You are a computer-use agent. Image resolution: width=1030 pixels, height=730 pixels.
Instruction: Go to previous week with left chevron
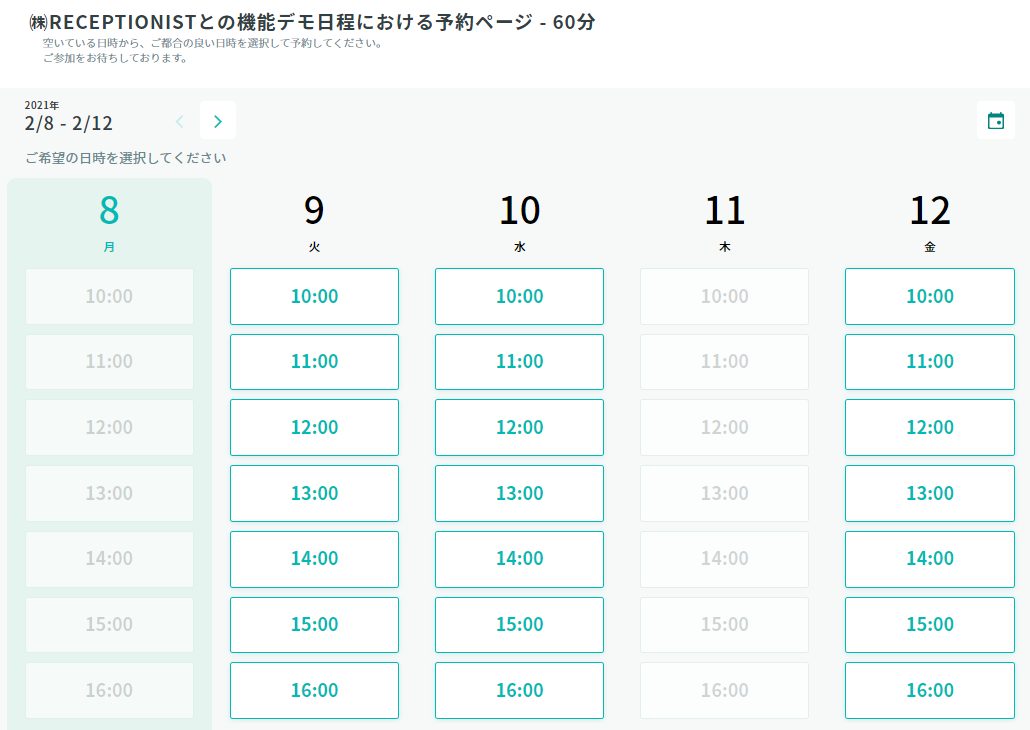click(x=180, y=121)
